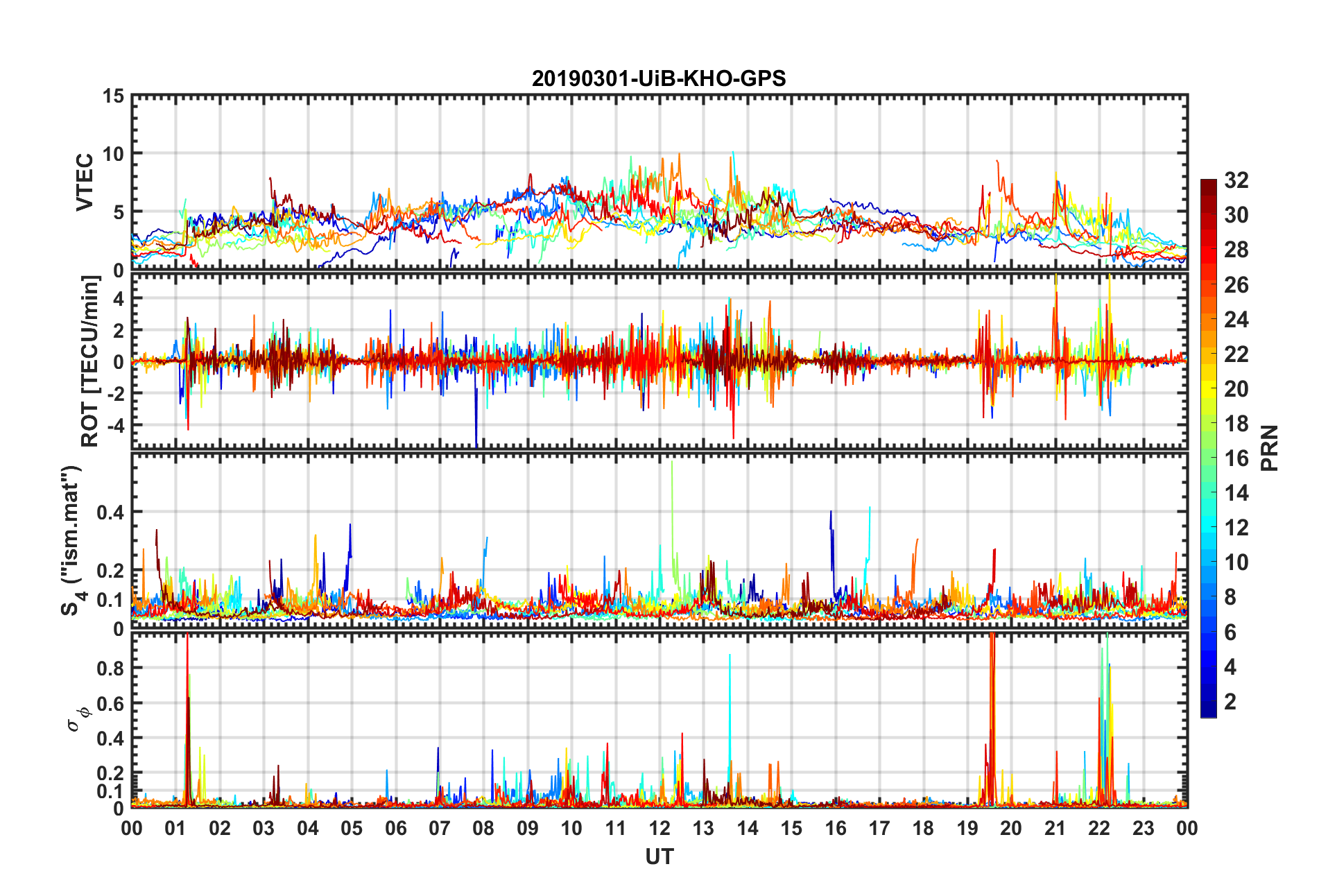Click colorbar tick label 8
The image size is (1319, 896).
coord(1230,597)
